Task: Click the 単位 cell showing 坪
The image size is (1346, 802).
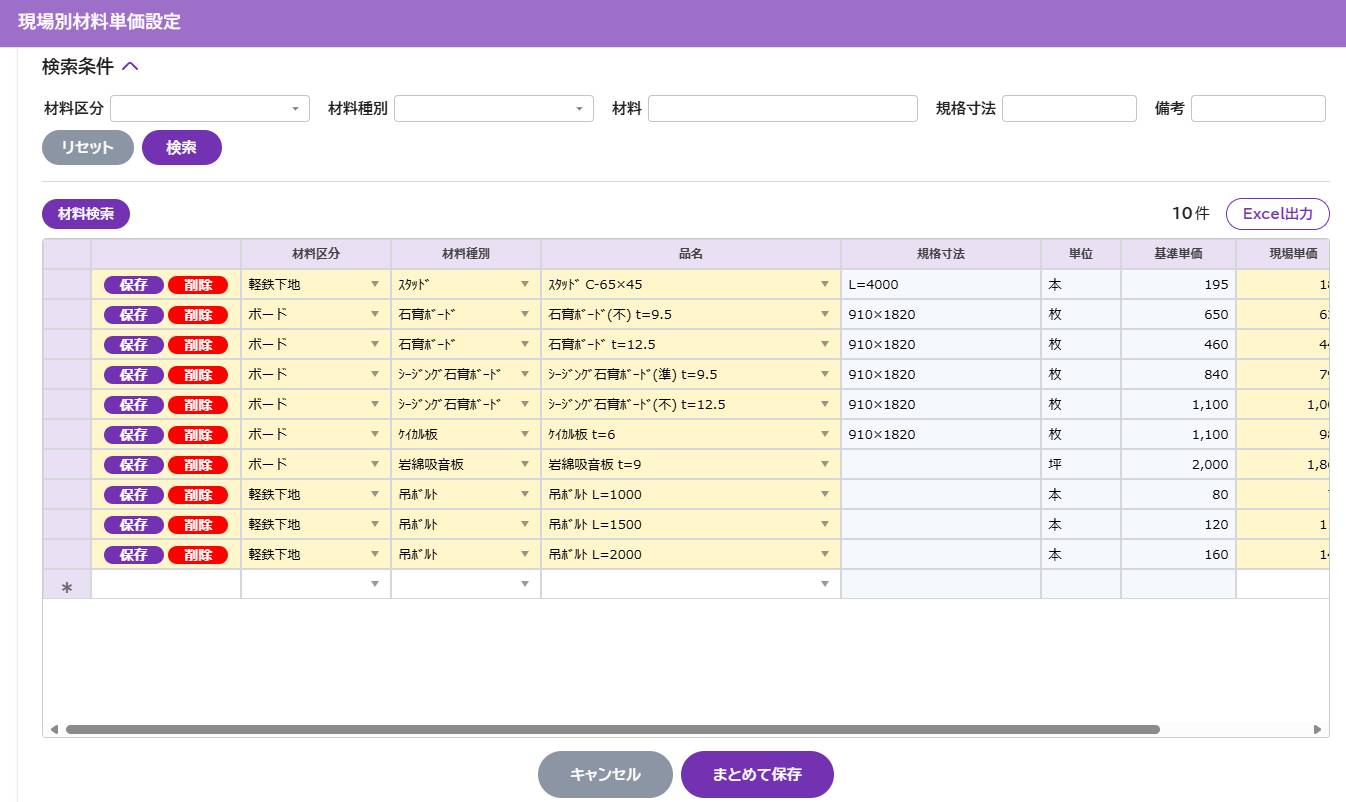Action: point(1081,465)
